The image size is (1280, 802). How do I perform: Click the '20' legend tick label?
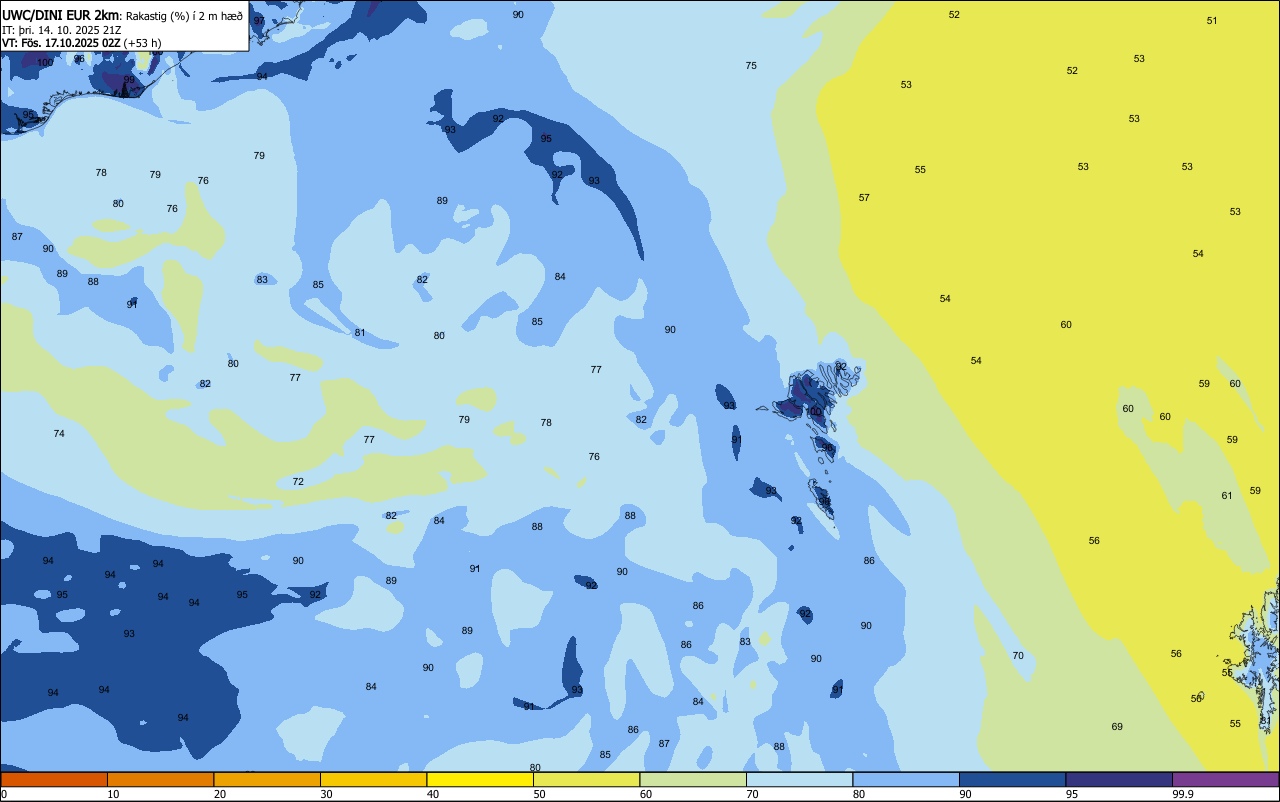[x=220, y=794]
